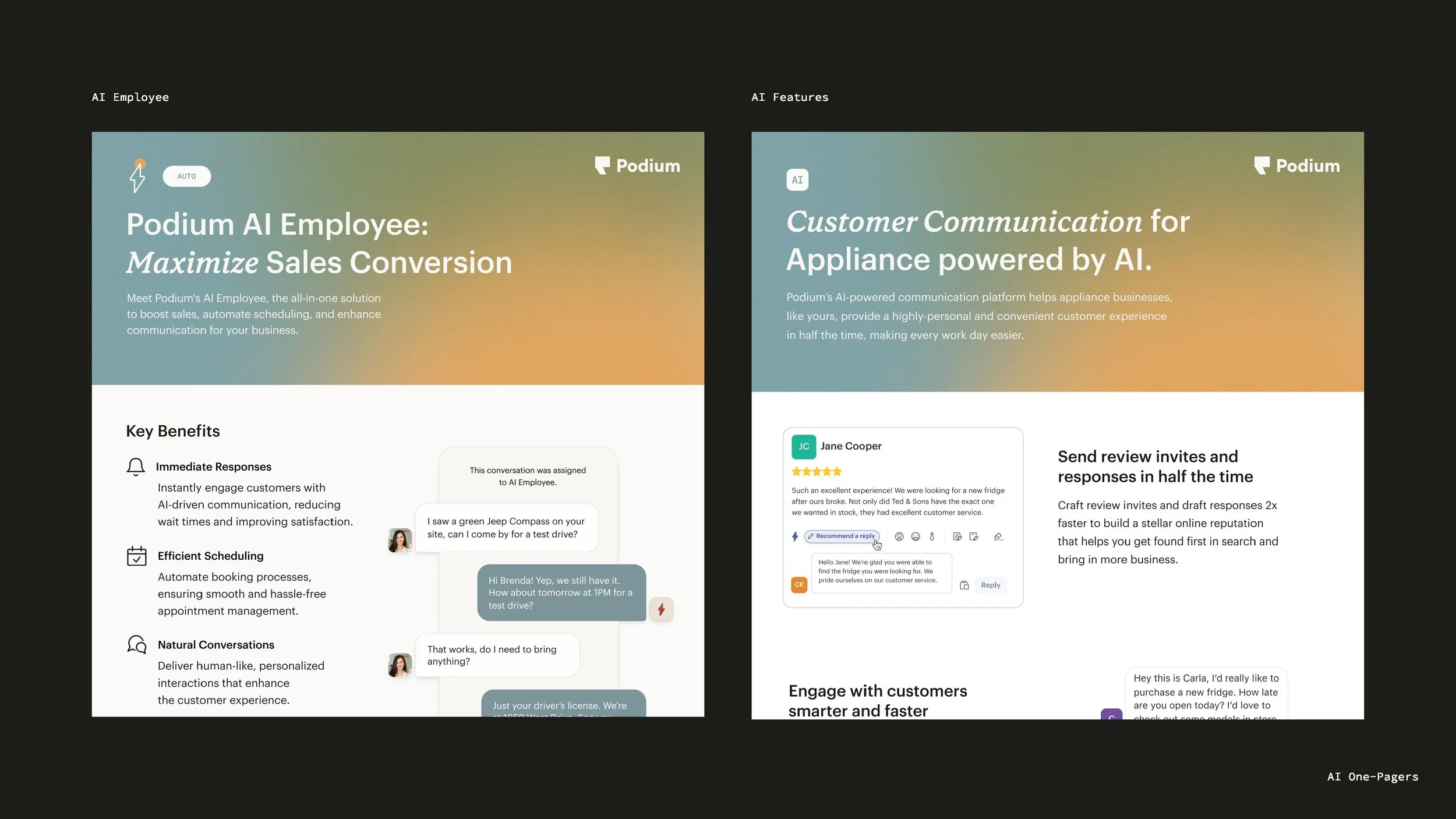The height and width of the screenshot is (819, 1456).
Task: Click the five-star rating under Jane Cooper
Action: 817,472
